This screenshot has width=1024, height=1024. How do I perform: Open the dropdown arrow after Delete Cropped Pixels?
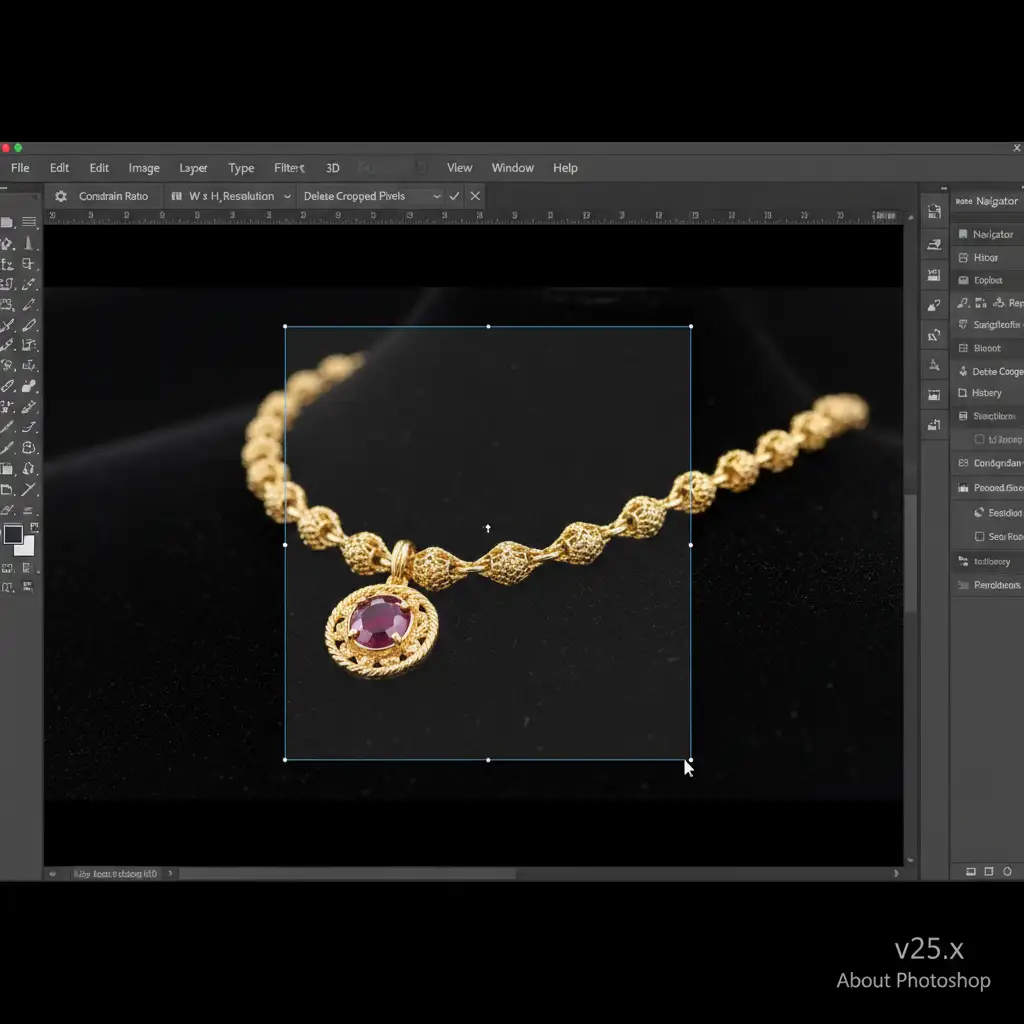[436, 196]
